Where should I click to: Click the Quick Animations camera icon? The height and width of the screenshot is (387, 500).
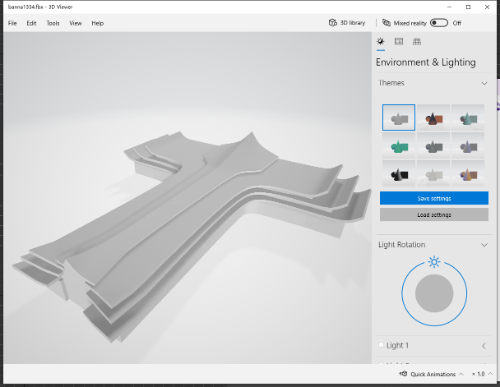tap(403, 374)
